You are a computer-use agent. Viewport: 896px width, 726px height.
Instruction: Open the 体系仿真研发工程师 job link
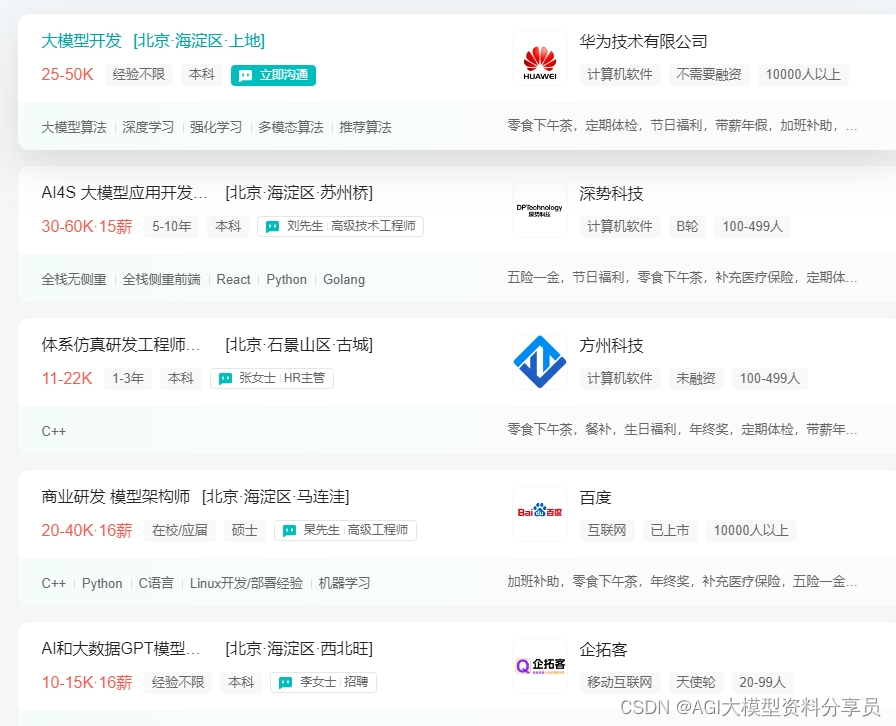(121, 345)
